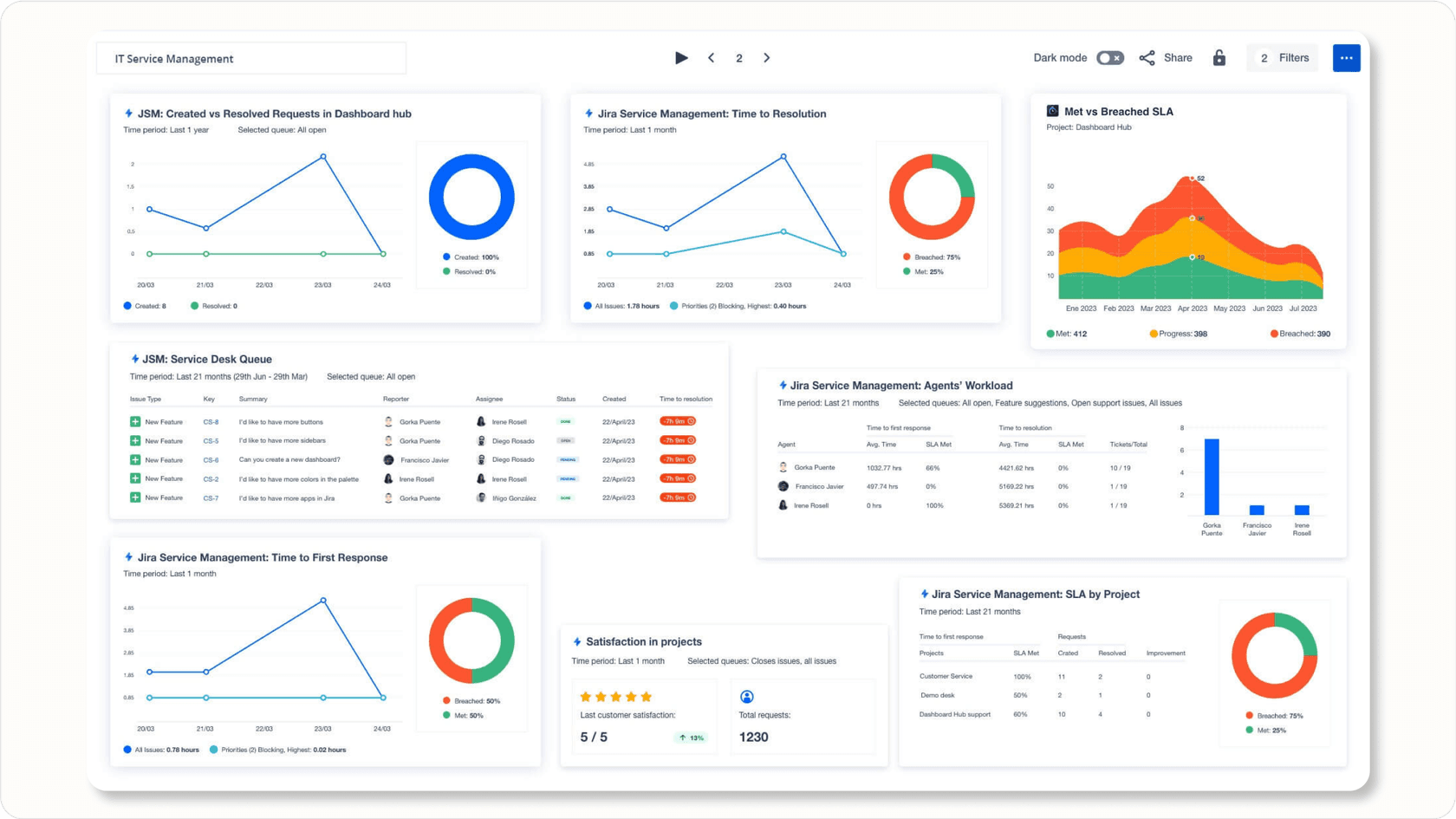
Task: Click the New Feature plus icon for CS-5
Action: click(135, 441)
